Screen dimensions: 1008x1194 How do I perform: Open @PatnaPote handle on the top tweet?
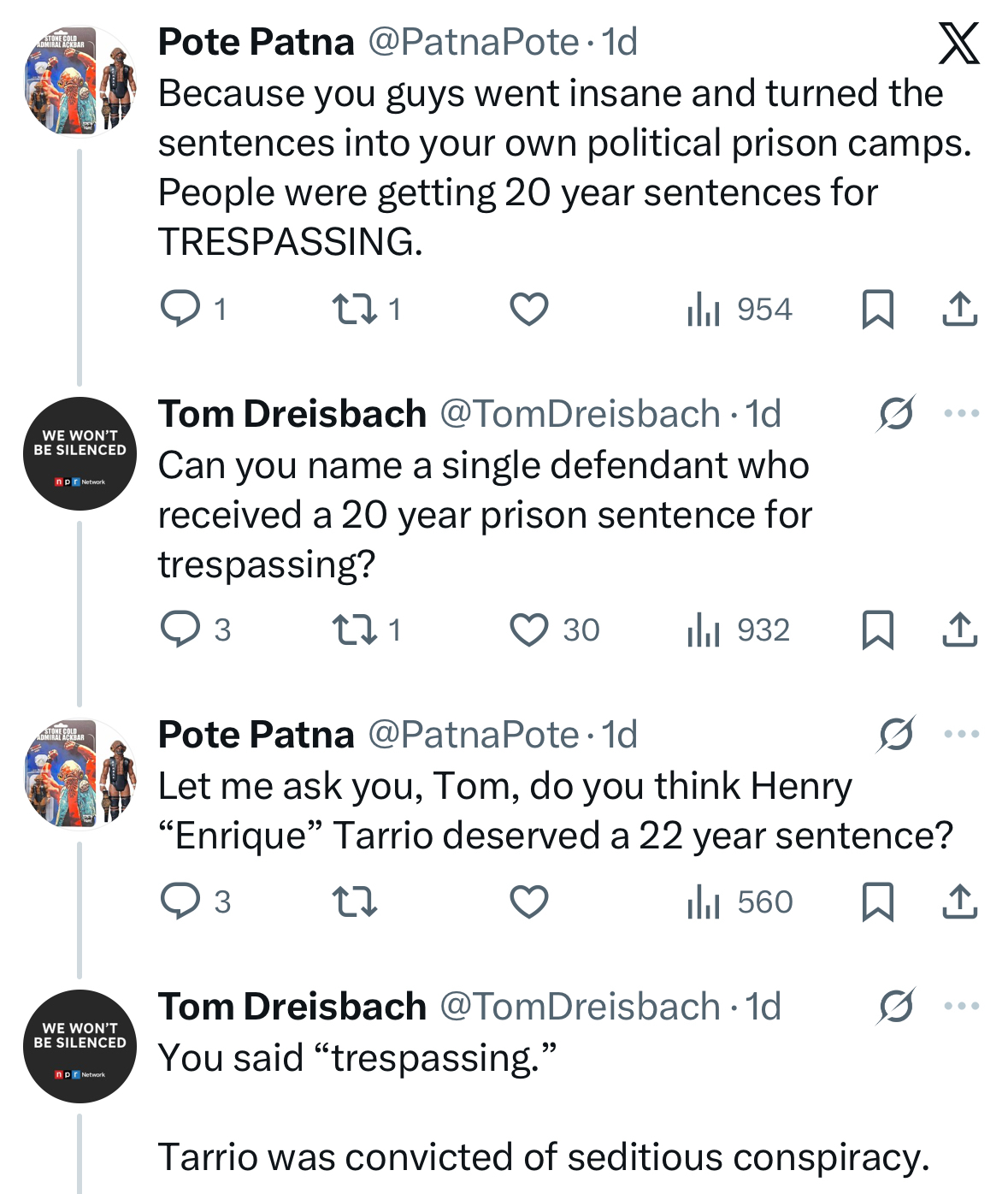point(473,42)
